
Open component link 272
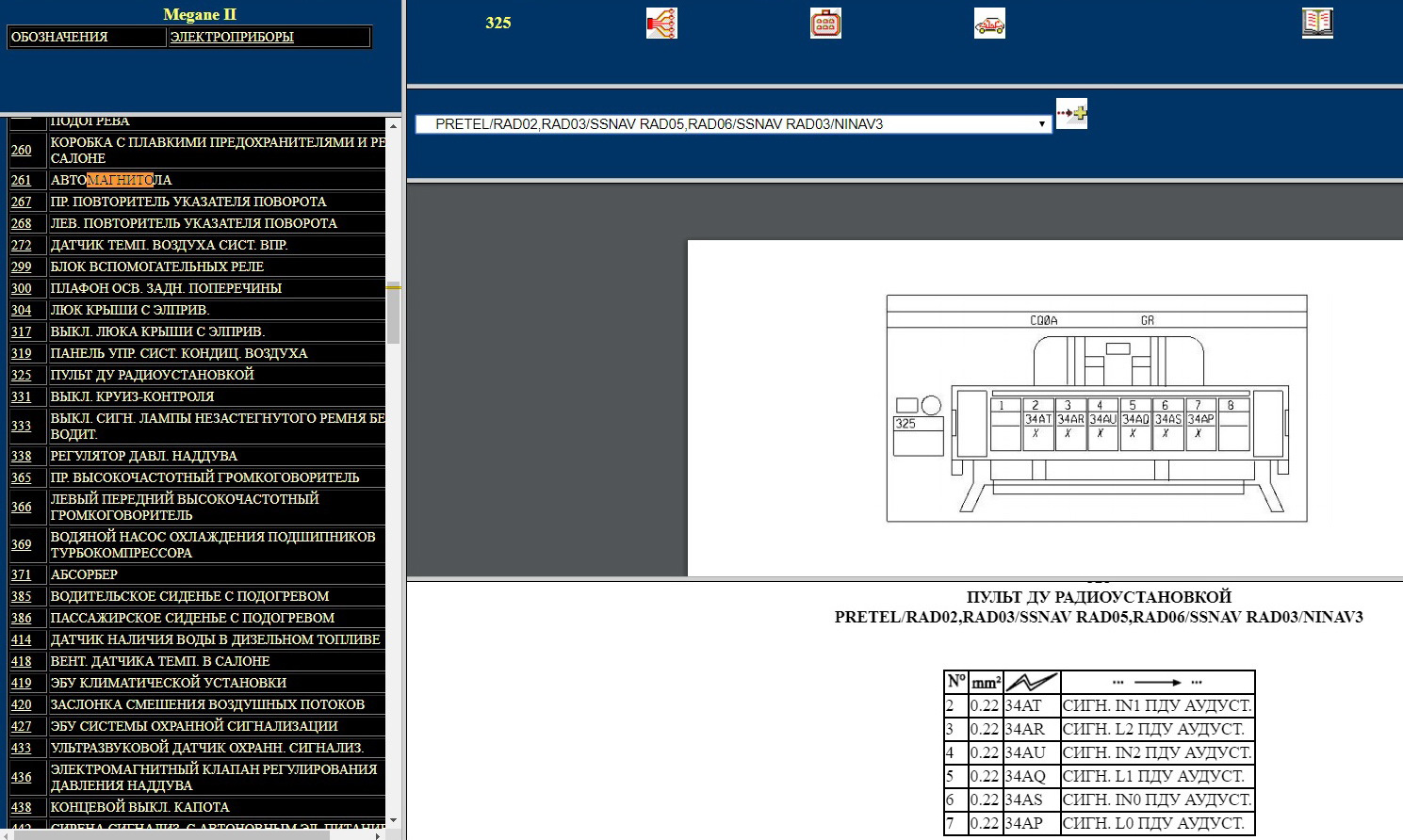click(x=22, y=245)
